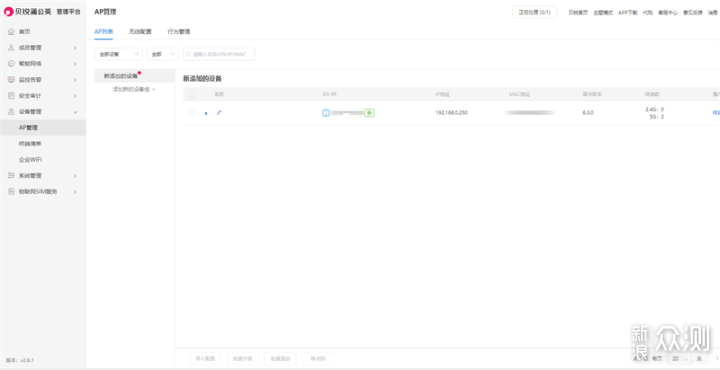Image resolution: width=720 pixels, height=370 pixels.
Task: Check the select-all checkbox in table header
Action: pyautogui.click(x=192, y=95)
